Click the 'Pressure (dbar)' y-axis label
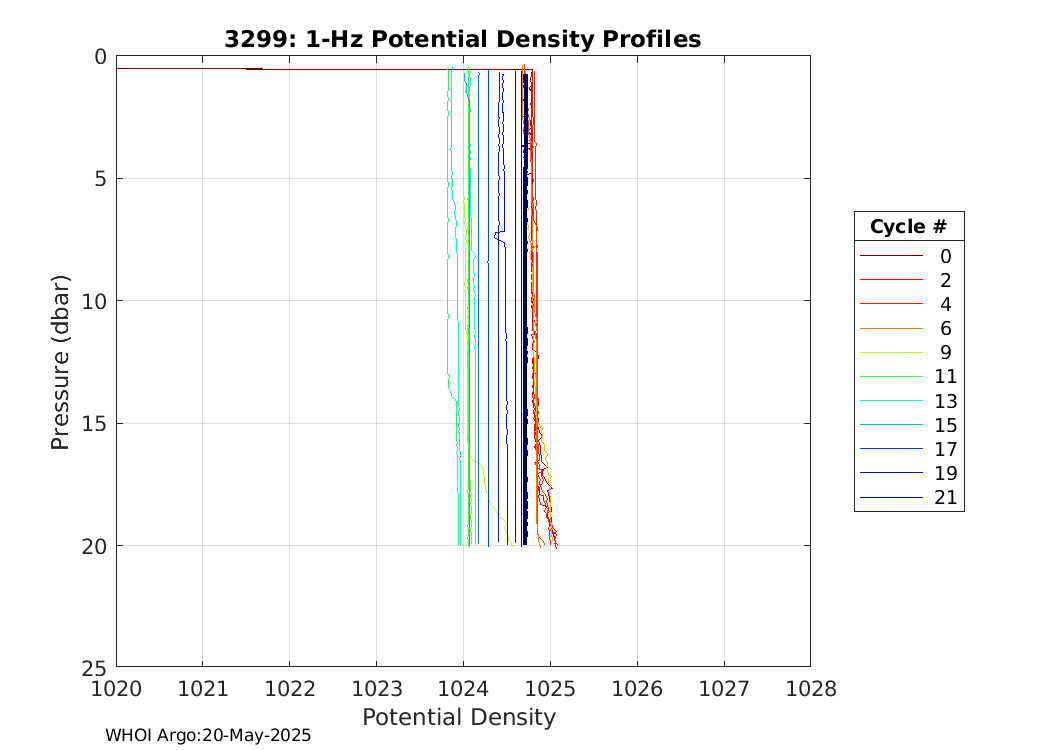This screenshot has height=750, width=1050. pyautogui.click(x=60, y=362)
